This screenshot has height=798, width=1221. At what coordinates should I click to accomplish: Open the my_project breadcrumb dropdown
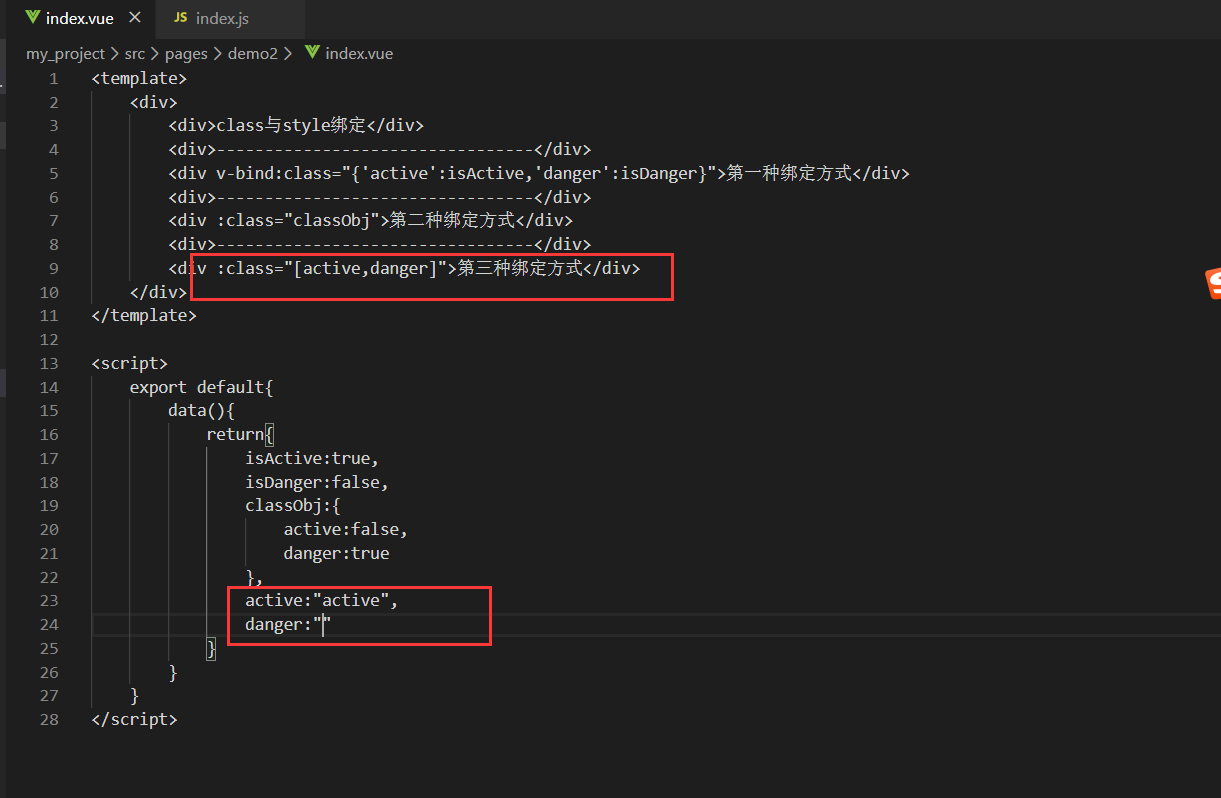[x=66, y=53]
